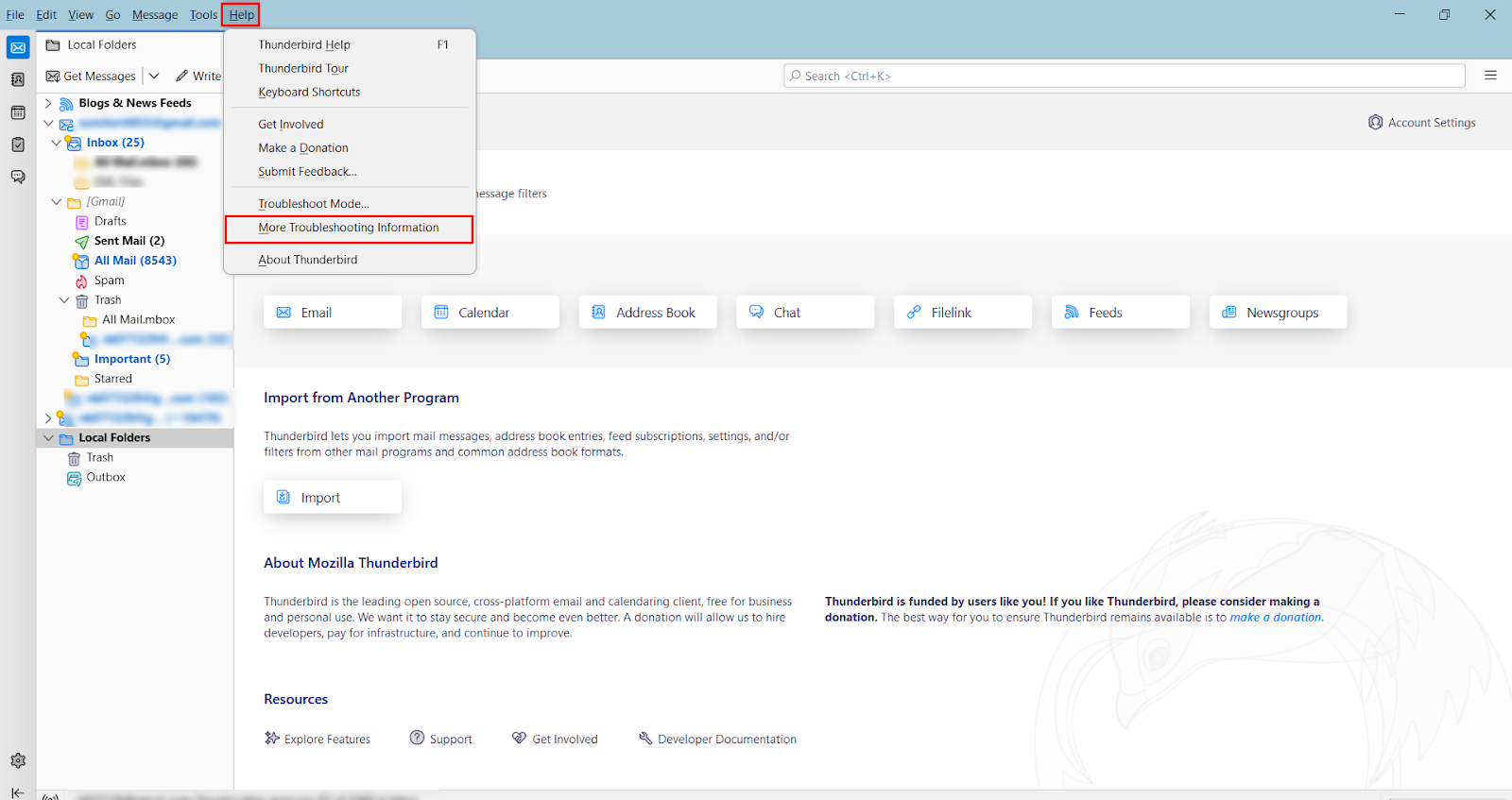The height and width of the screenshot is (800, 1512).
Task: Click the Sent Mail paper plane icon
Action: point(82,242)
